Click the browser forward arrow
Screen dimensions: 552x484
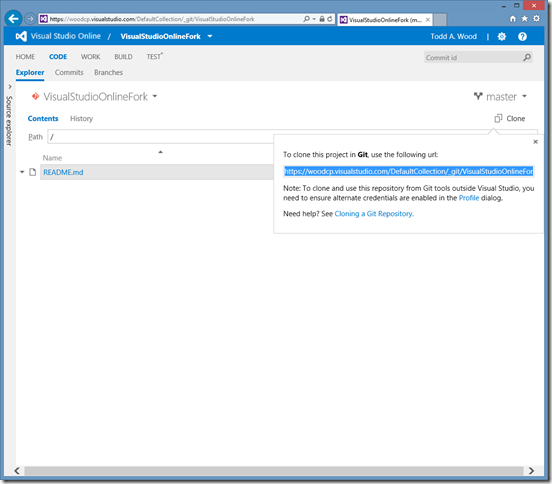click(x=30, y=19)
